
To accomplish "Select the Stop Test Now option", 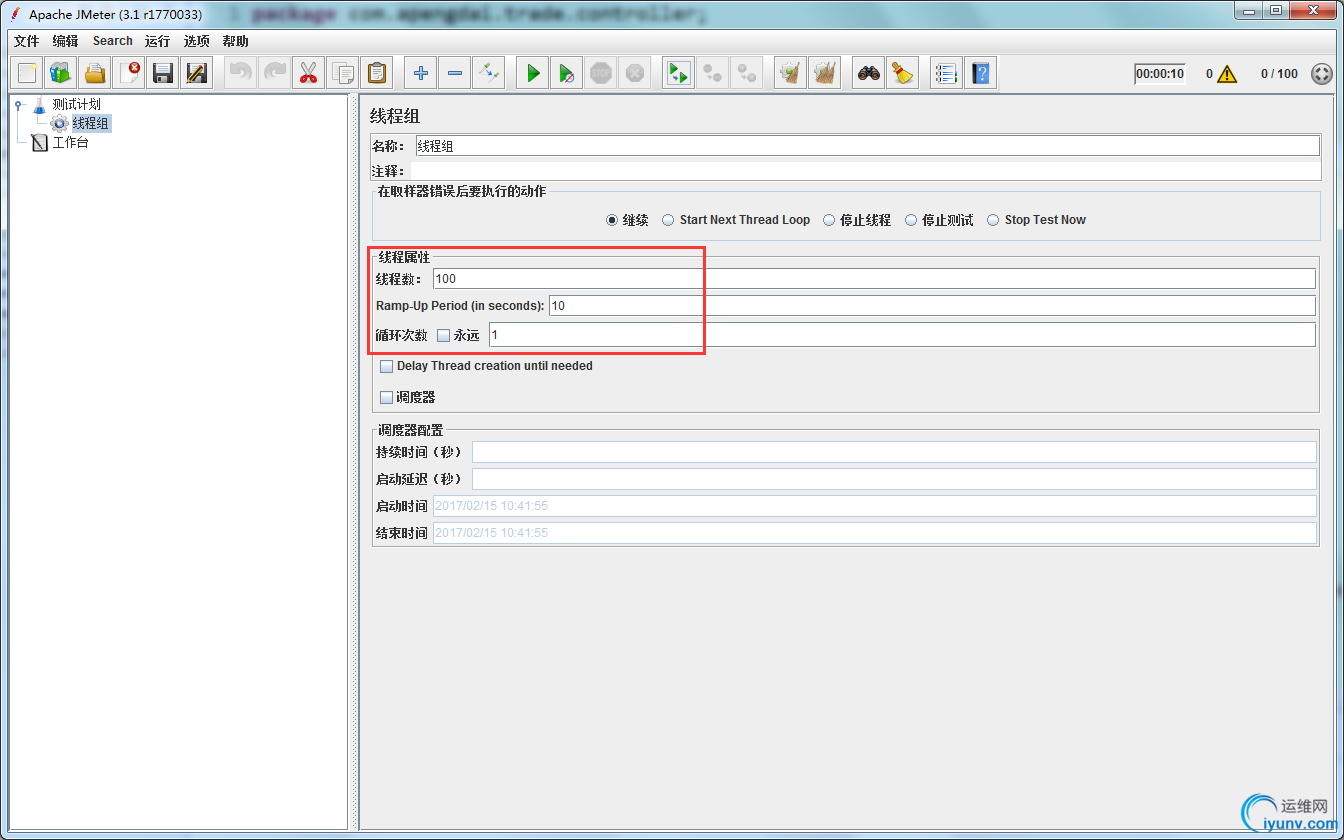I will click(x=993, y=220).
